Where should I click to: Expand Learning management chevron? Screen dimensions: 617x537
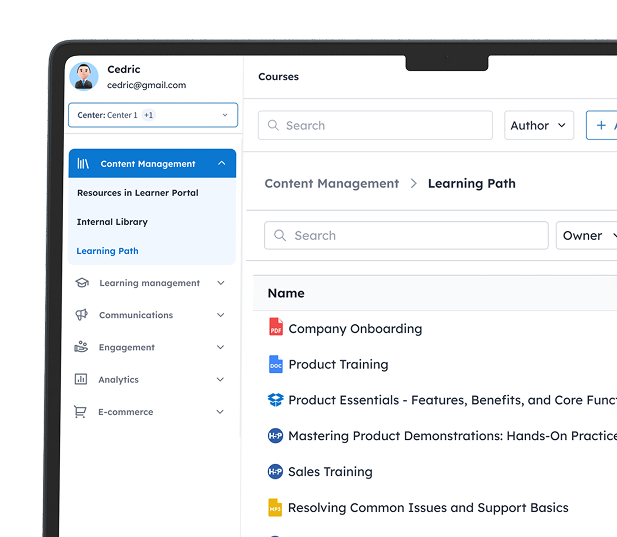(221, 283)
